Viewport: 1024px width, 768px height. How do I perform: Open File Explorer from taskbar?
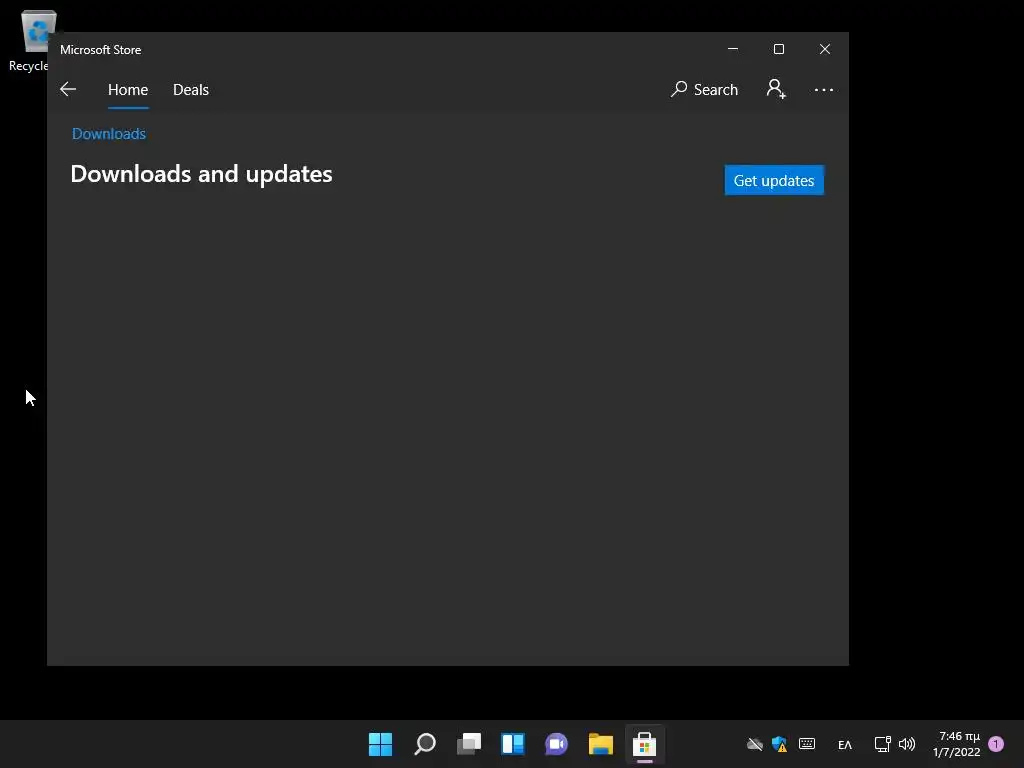pos(601,744)
